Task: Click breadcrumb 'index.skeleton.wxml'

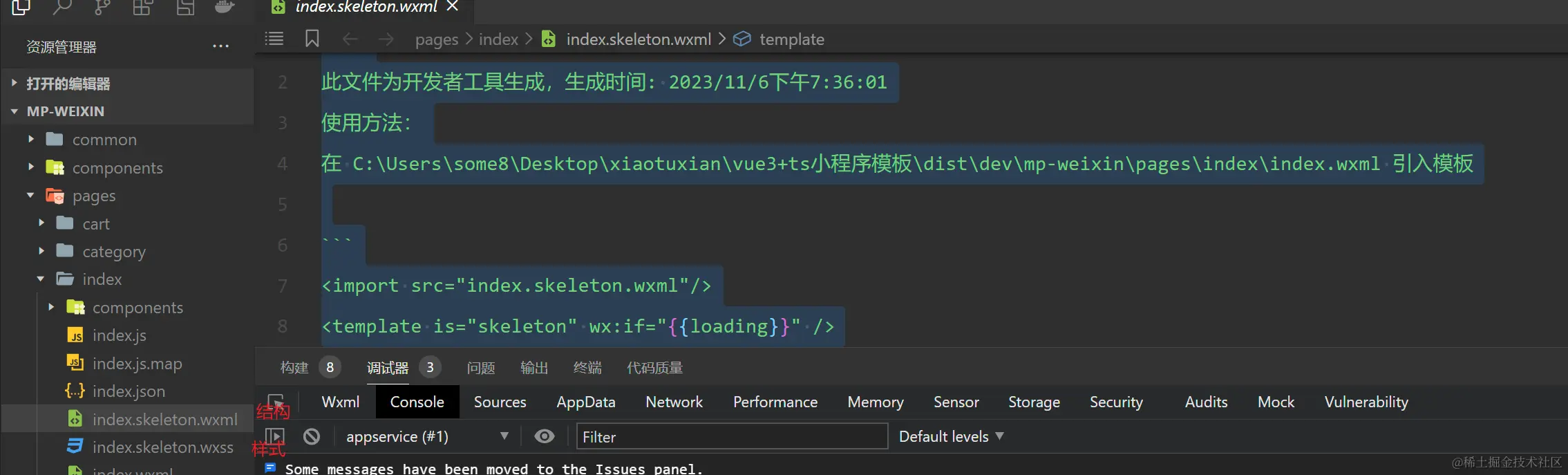Action: tap(639, 39)
